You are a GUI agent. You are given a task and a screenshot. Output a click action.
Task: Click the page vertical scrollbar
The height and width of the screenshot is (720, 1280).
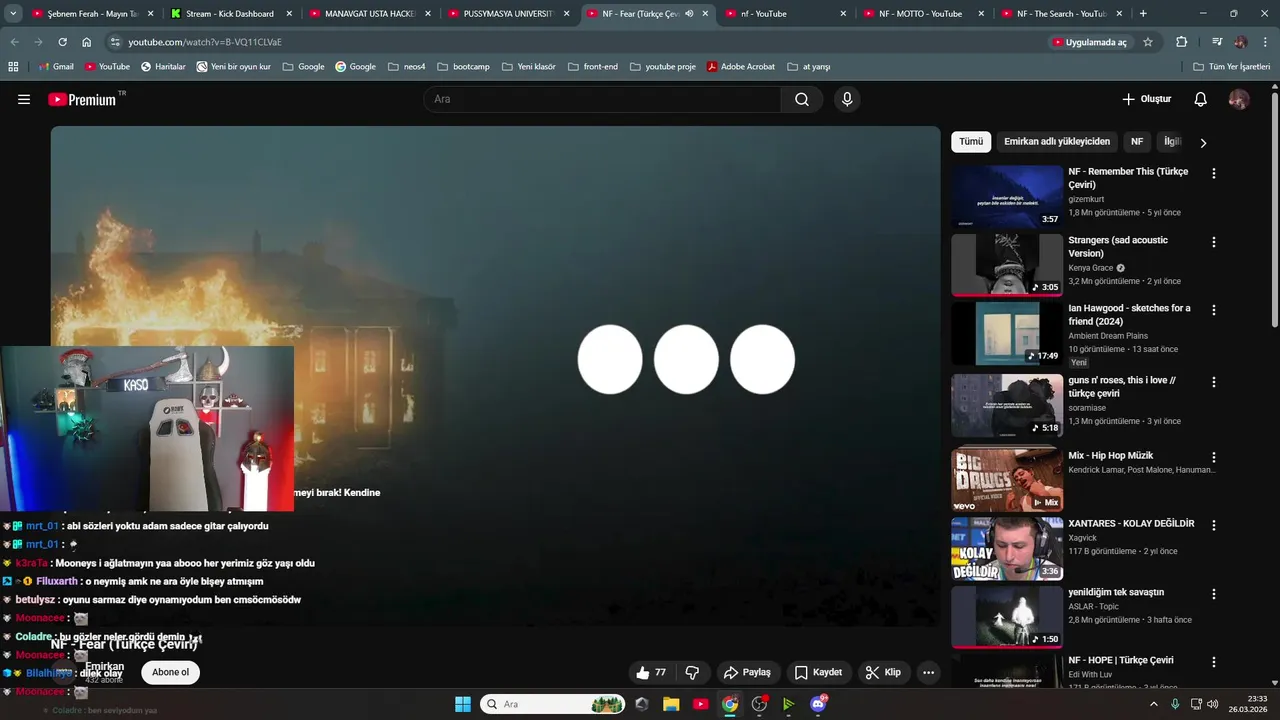coord(1275,210)
